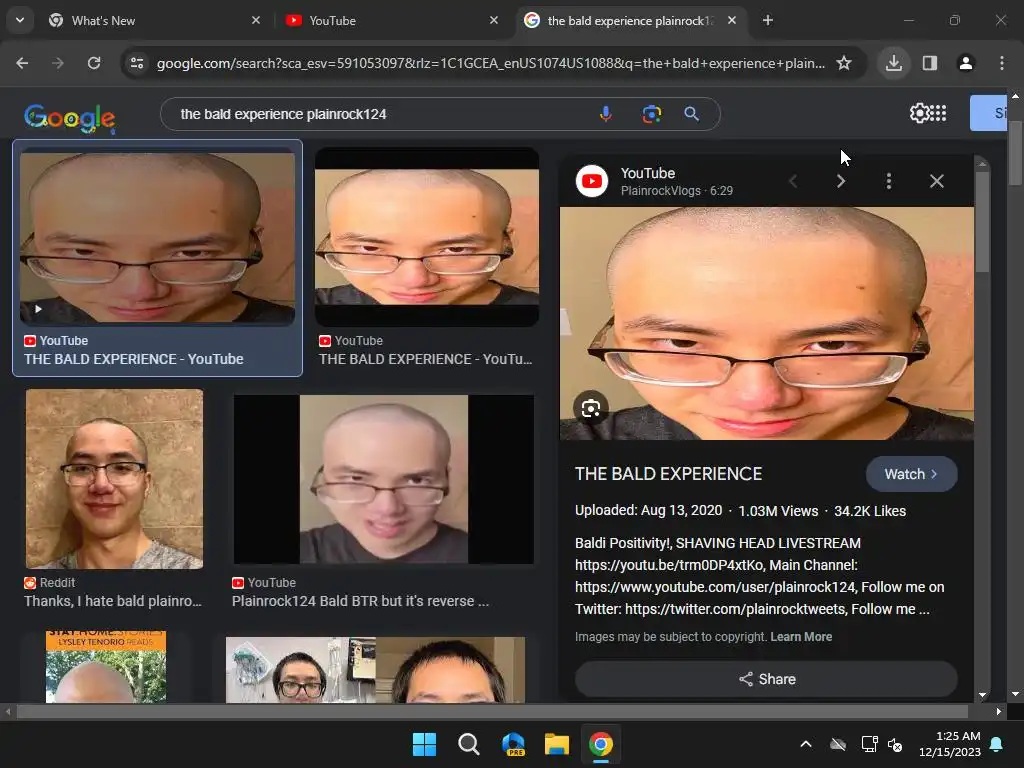
Task: Submit search with magnifier icon
Action: point(692,114)
